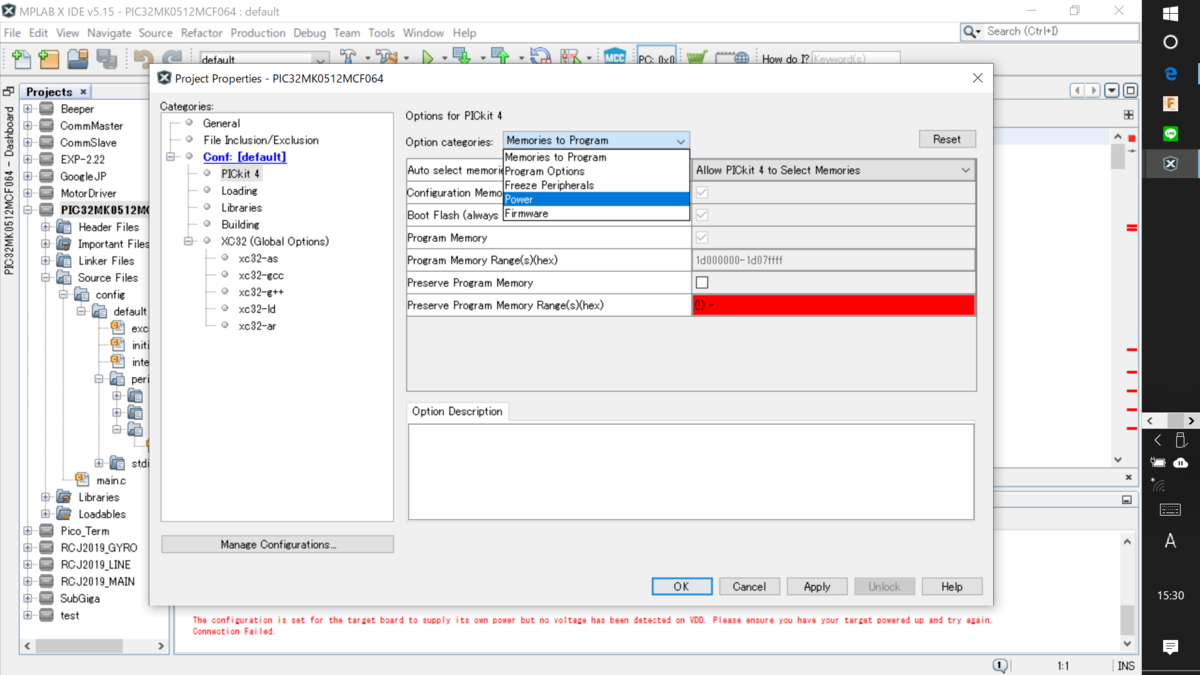
Task: Collapse the Source Files folder
Action: click(45, 278)
